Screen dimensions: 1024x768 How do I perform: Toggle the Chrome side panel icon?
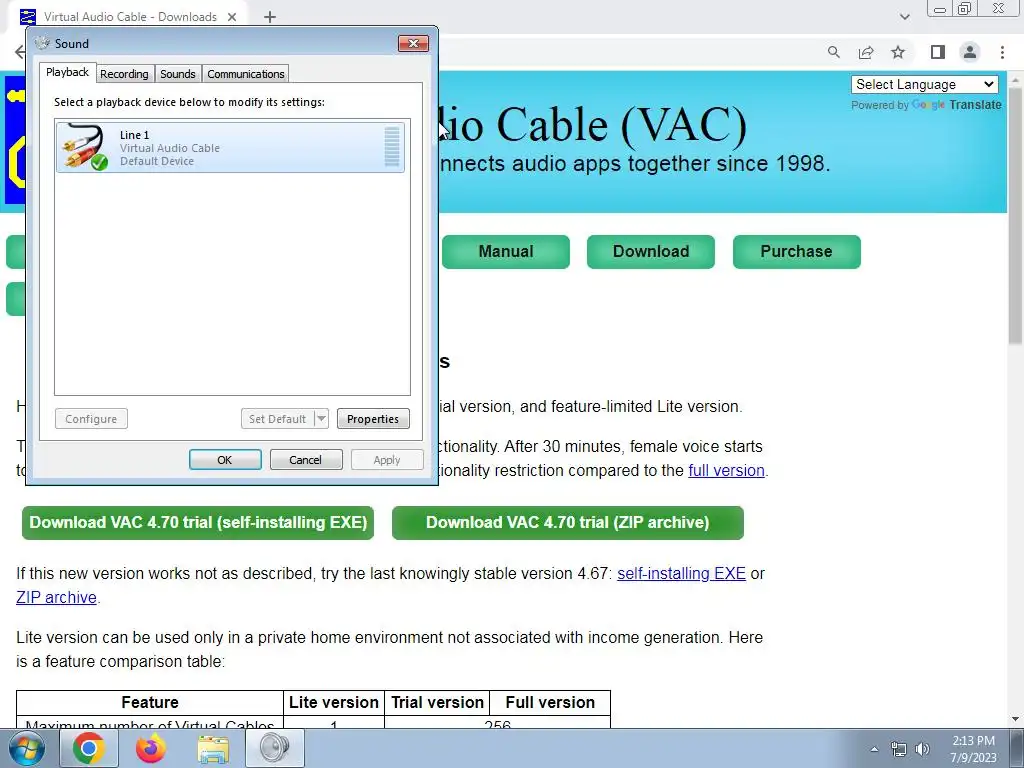(938, 52)
